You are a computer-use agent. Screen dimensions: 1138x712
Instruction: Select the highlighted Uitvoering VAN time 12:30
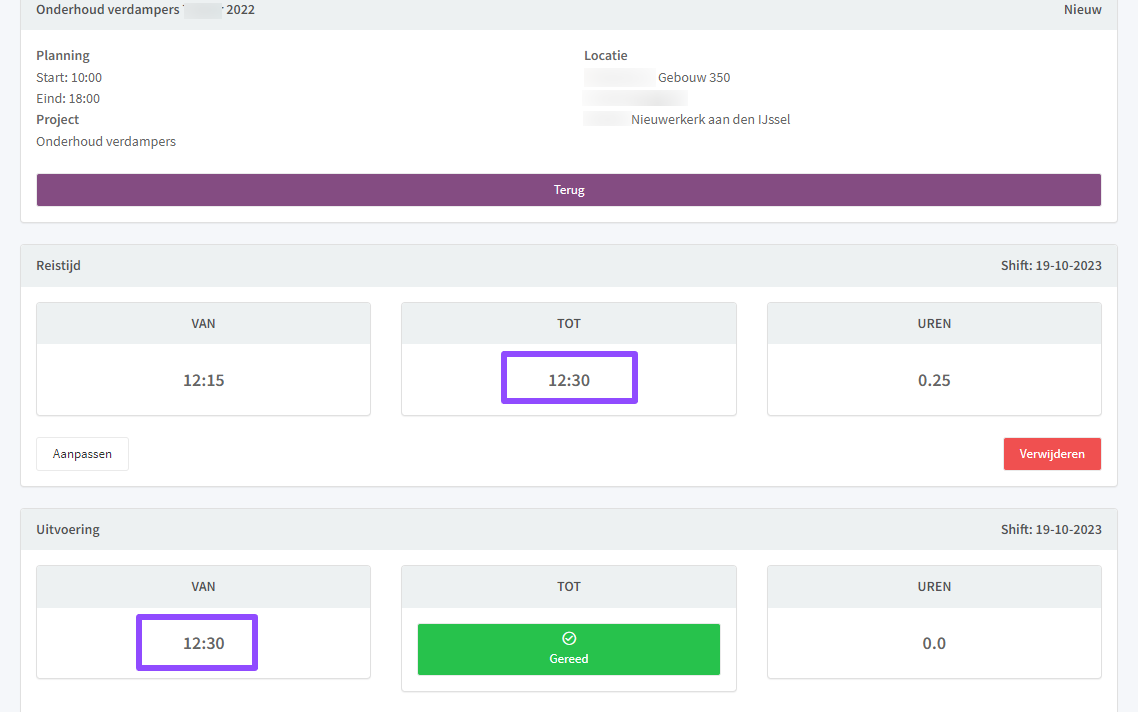tap(203, 643)
